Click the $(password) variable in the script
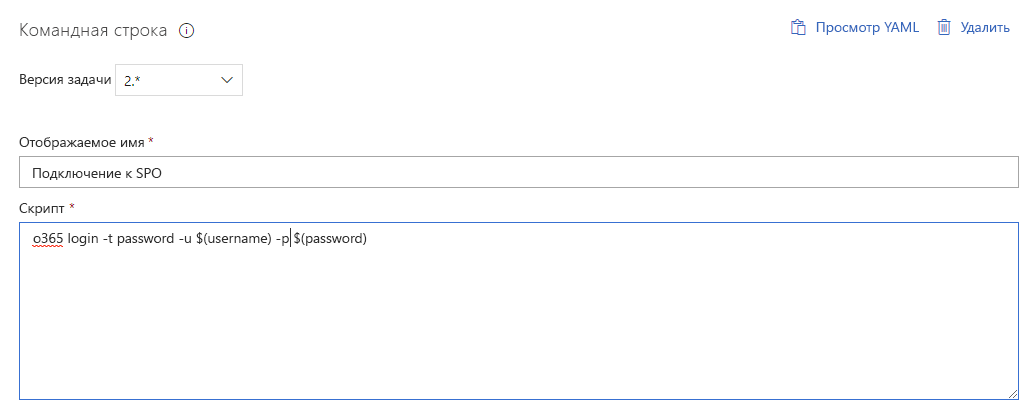The height and width of the screenshot is (414, 1035). click(x=330, y=238)
